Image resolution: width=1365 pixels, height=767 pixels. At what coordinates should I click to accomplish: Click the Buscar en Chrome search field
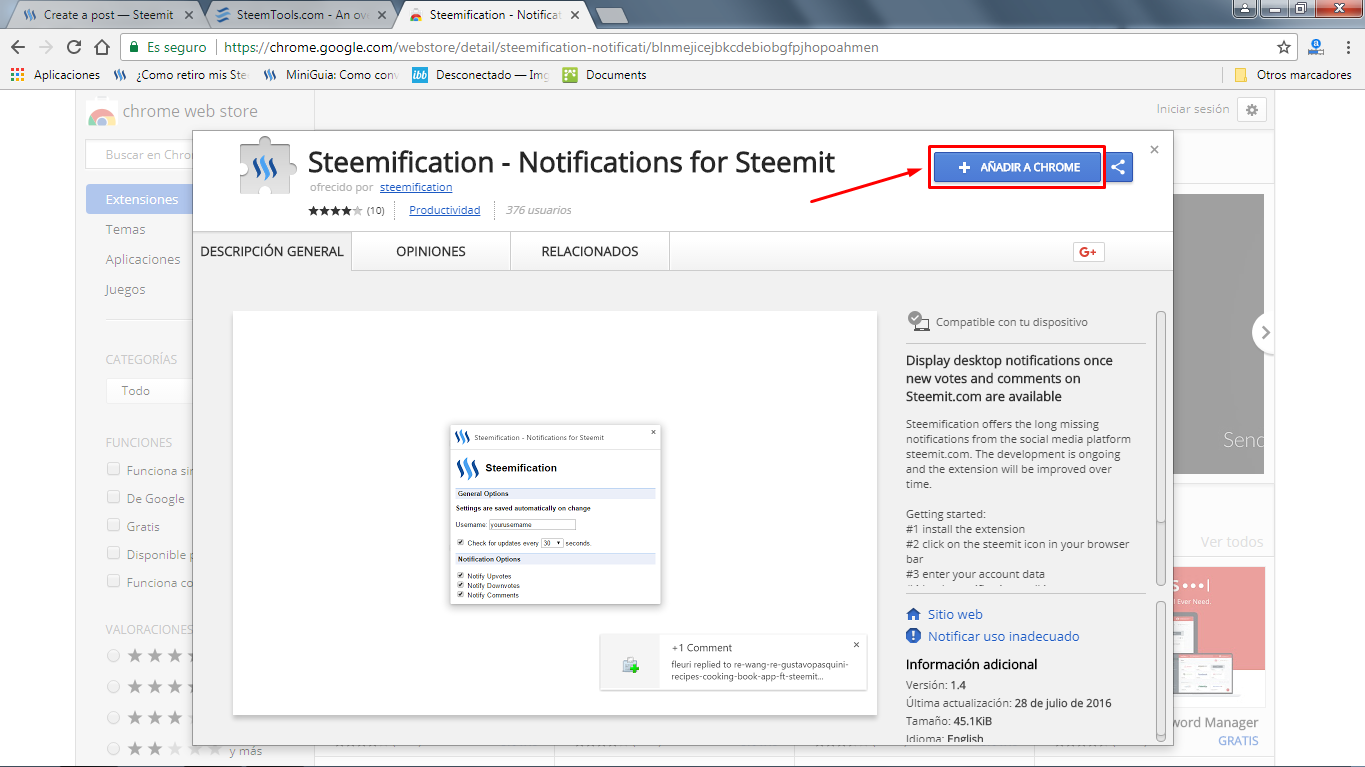click(x=148, y=155)
